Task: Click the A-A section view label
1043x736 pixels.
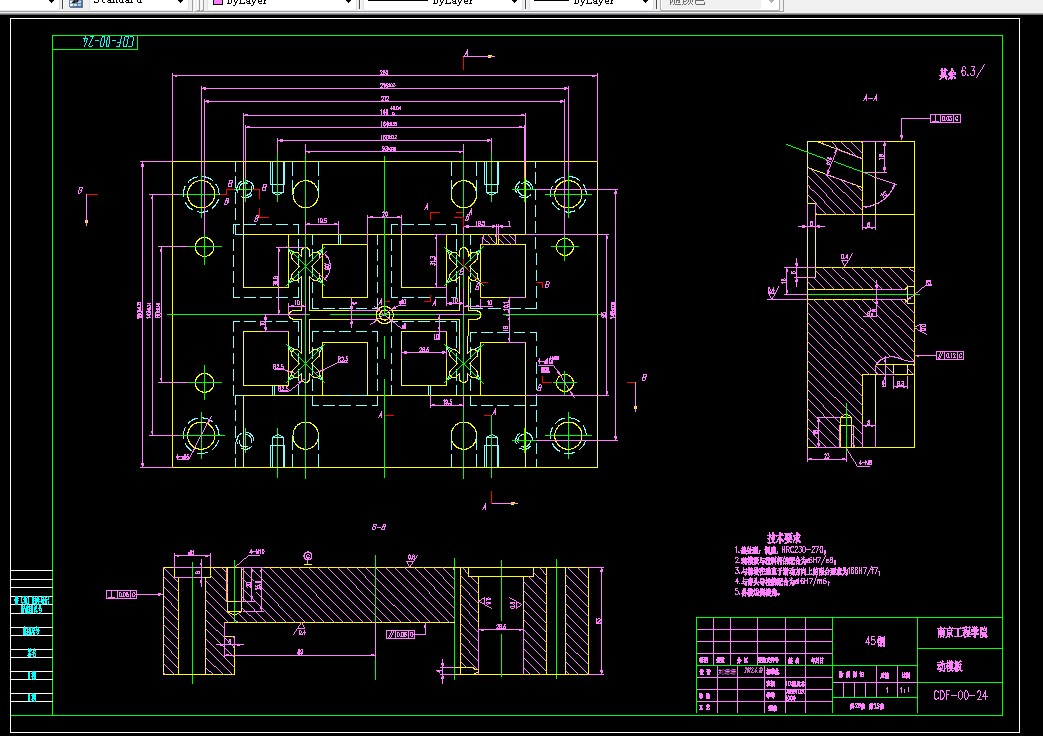Action: coord(870,99)
